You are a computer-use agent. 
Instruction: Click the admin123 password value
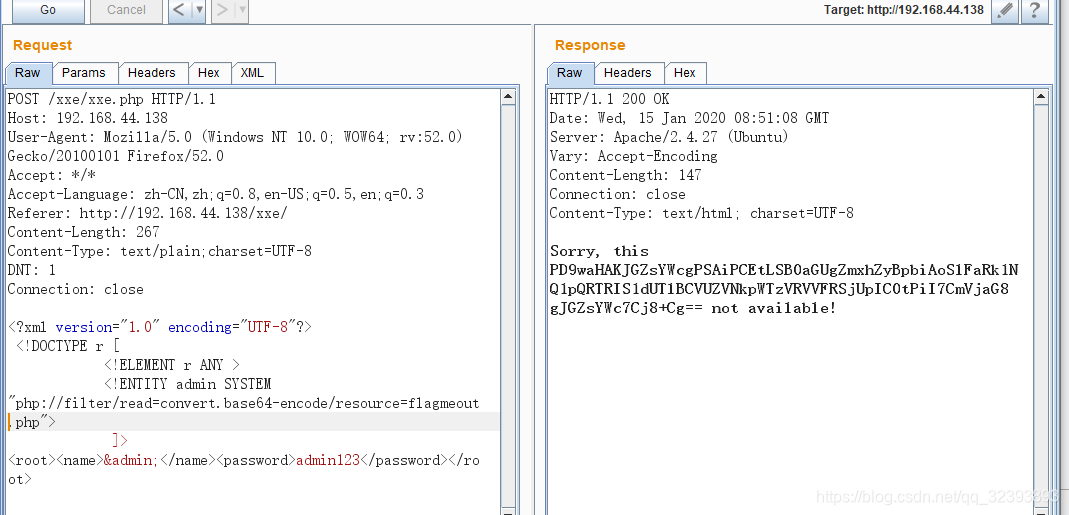[x=328, y=460]
